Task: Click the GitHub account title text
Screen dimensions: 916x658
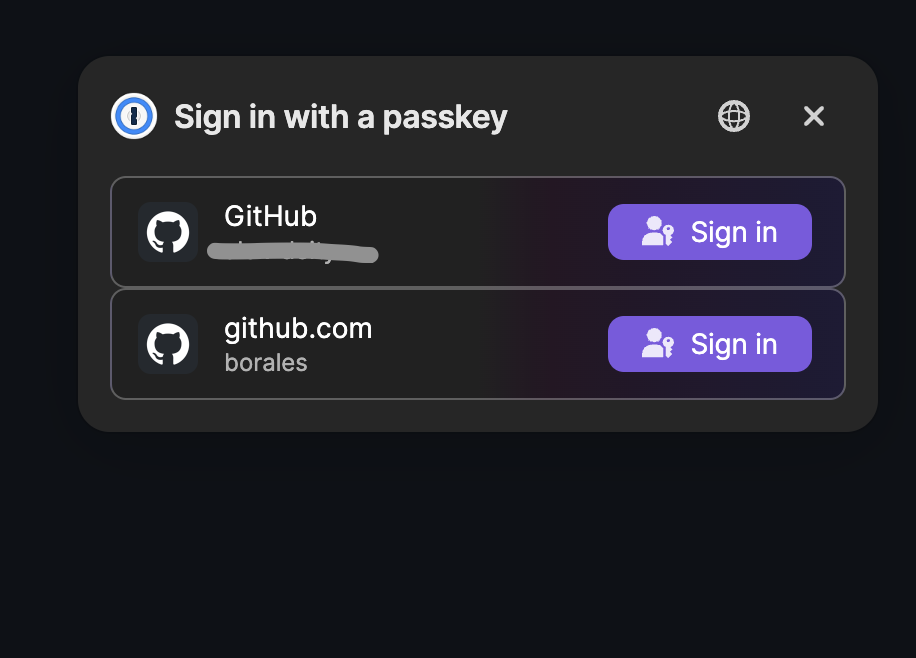Action: pyautogui.click(x=270, y=216)
